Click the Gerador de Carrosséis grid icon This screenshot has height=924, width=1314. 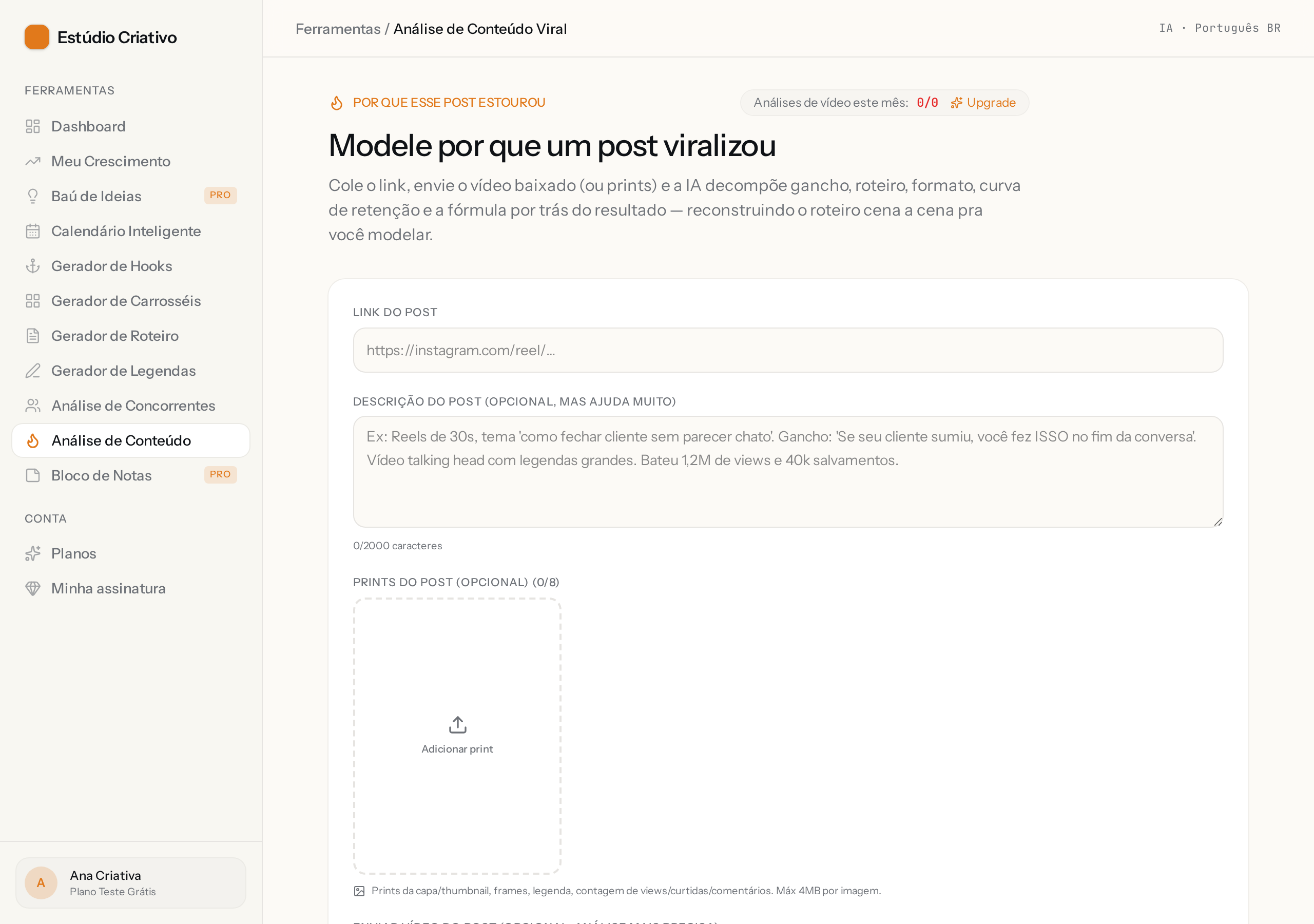pyautogui.click(x=33, y=301)
